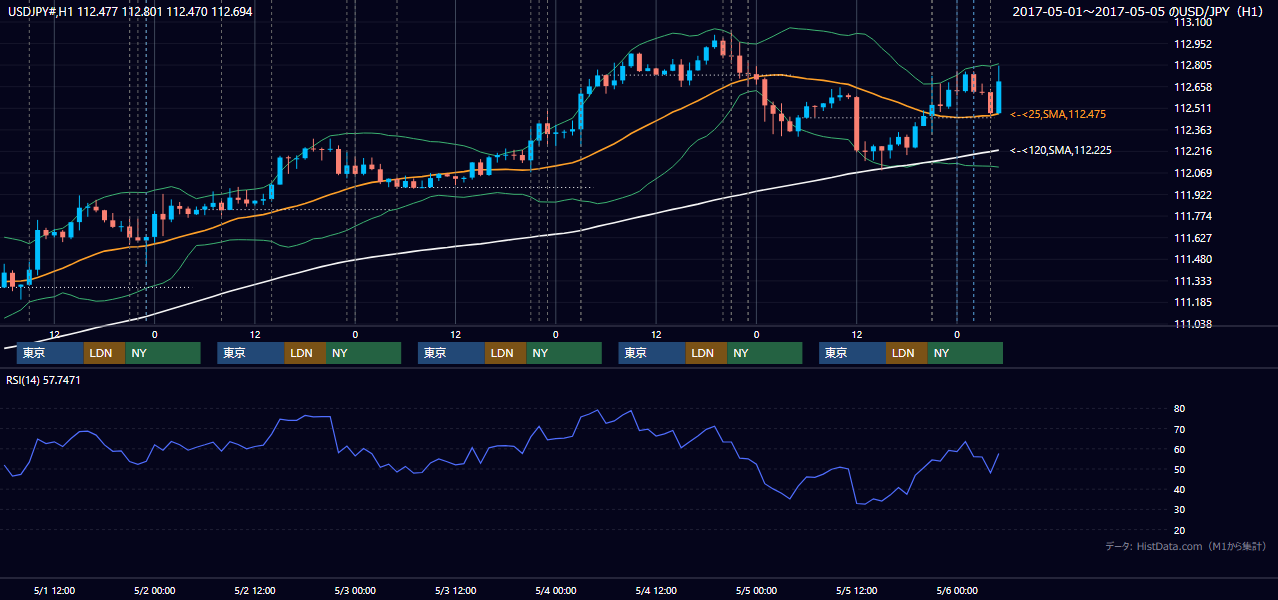The width and height of the screenshot is (1278, 600).
Task: Select the last LDN session block
Action: tap(906, 353)
